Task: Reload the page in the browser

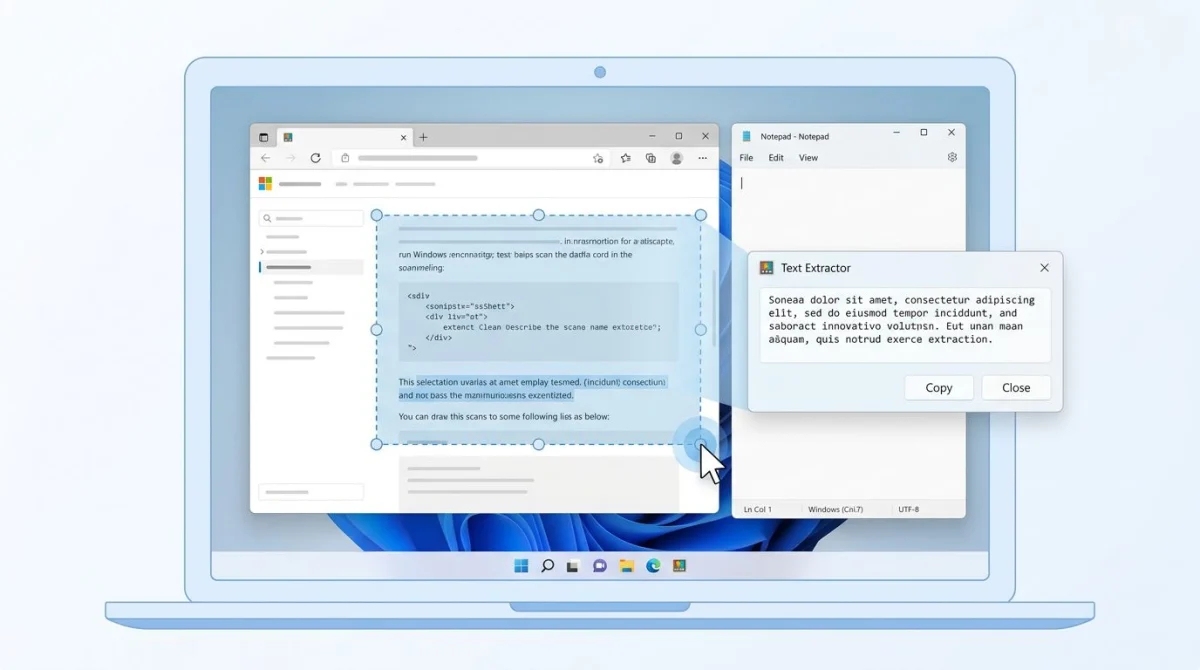Action: 315,158
